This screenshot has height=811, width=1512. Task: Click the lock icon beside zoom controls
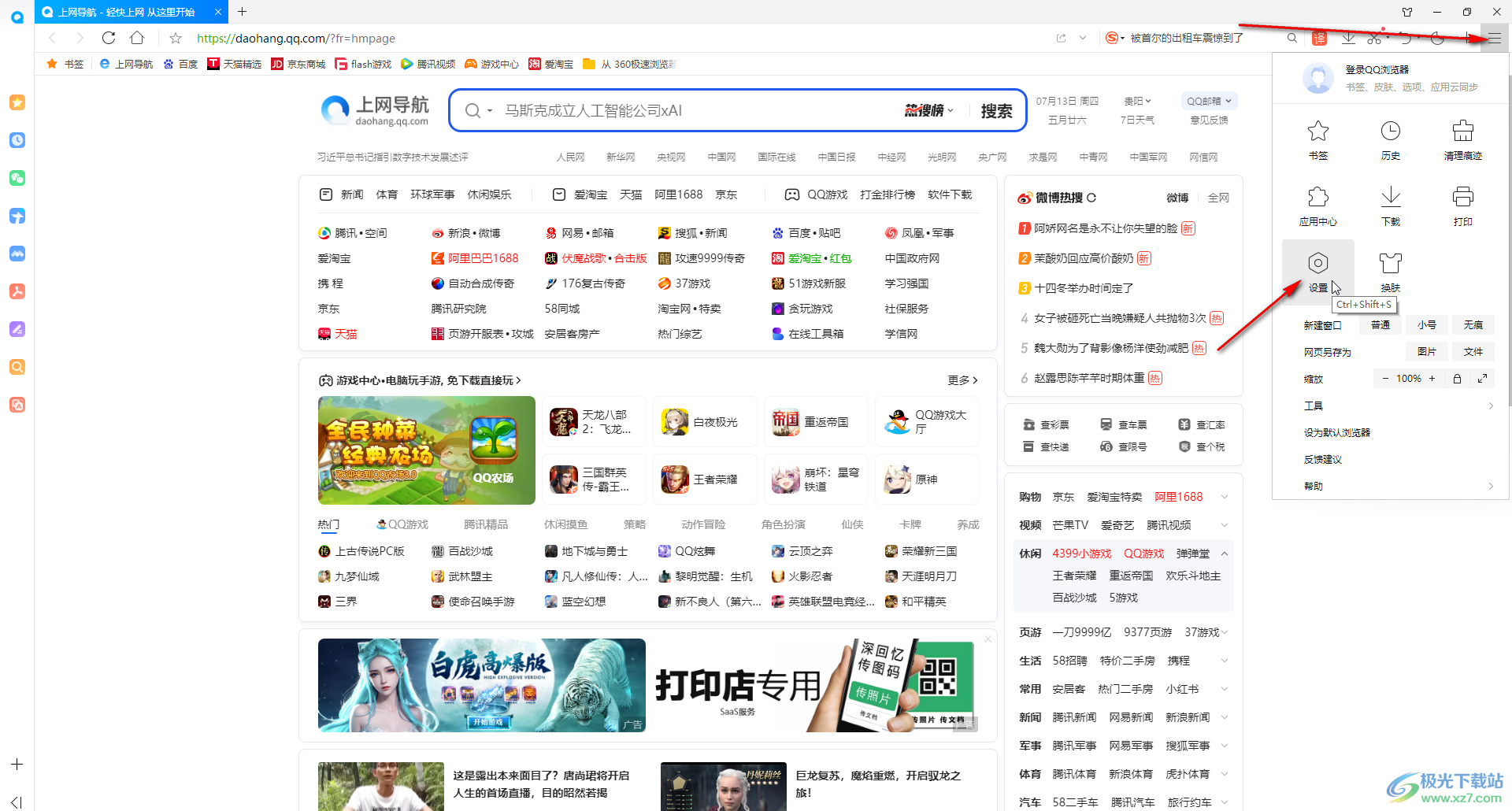pyautogui.click(x=1457, y=379)
